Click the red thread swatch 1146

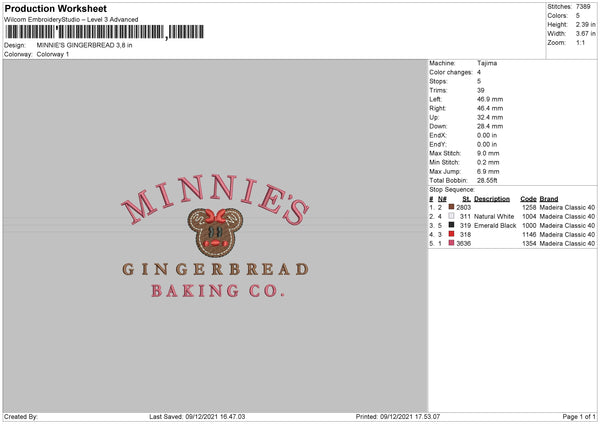click(x=451, y=234)
